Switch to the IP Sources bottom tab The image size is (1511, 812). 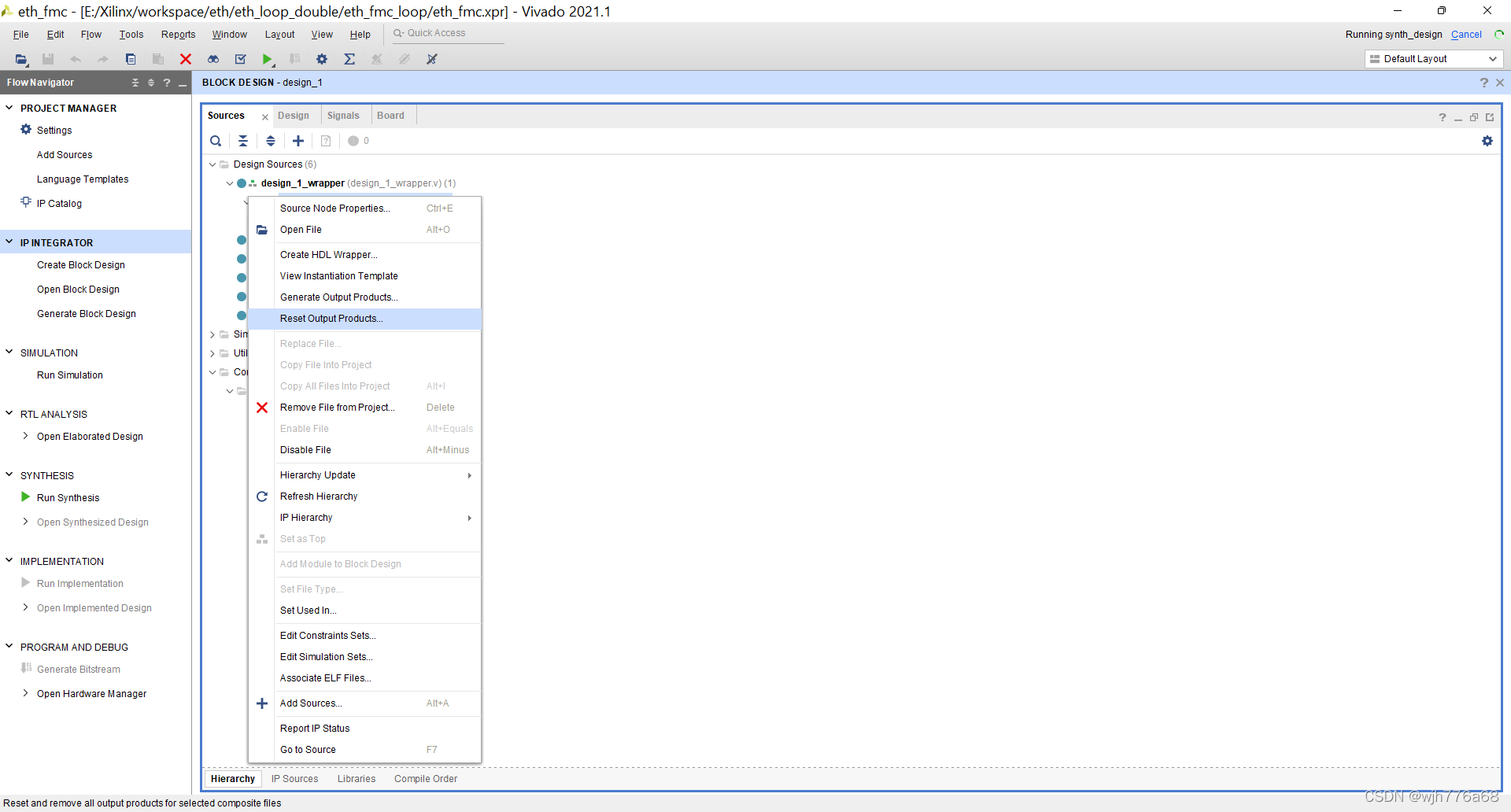(295, 779)
